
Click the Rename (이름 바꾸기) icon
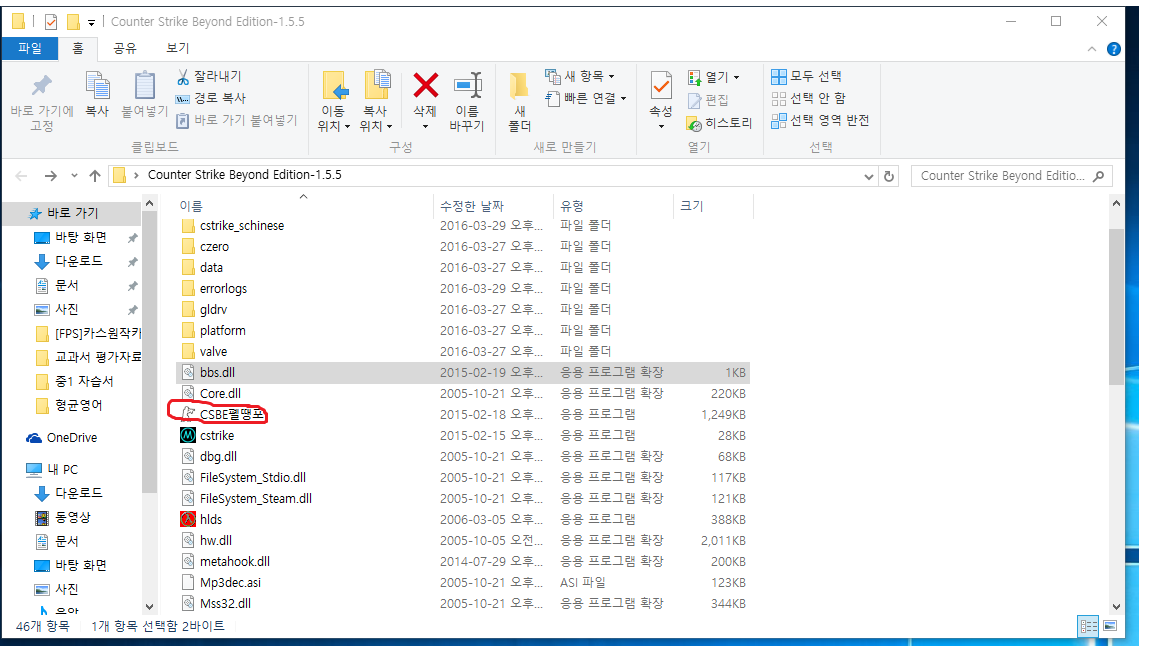[467, 85]
